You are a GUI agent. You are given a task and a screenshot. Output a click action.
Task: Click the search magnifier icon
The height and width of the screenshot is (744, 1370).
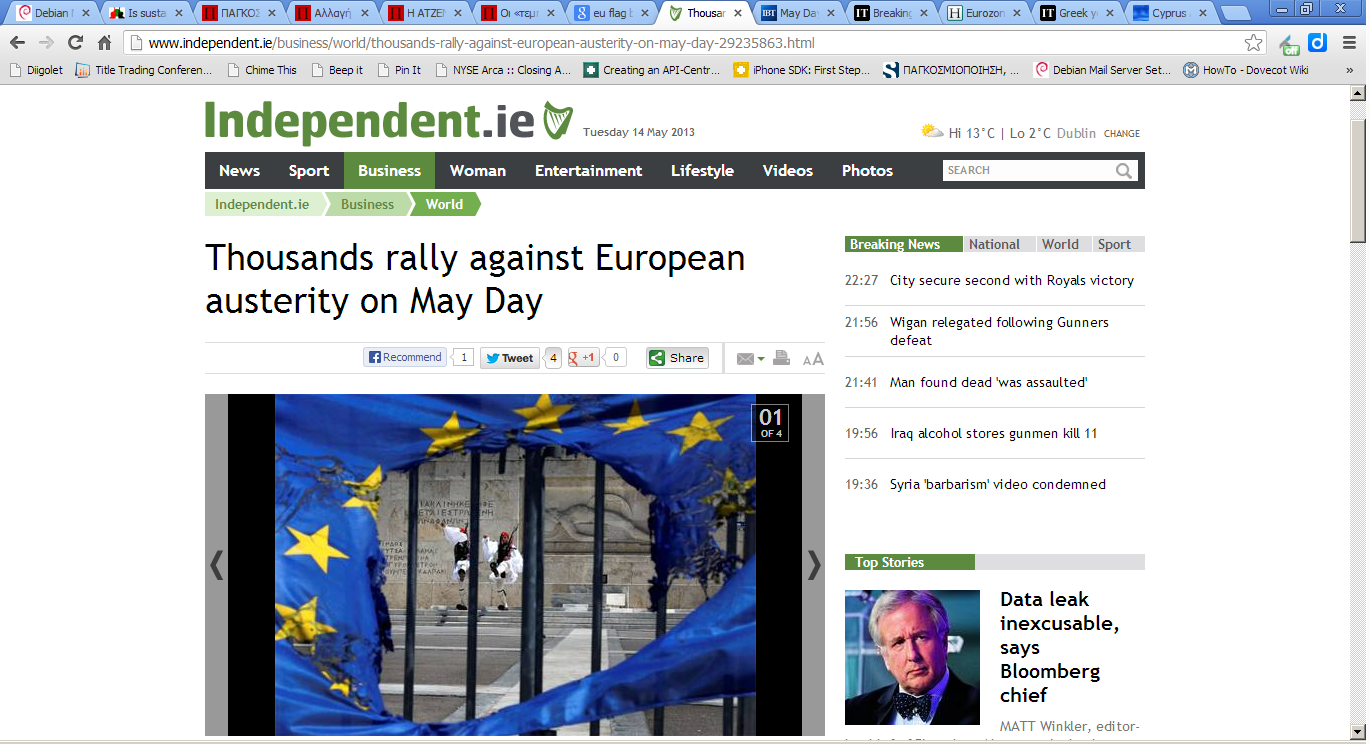point(1125,171)
